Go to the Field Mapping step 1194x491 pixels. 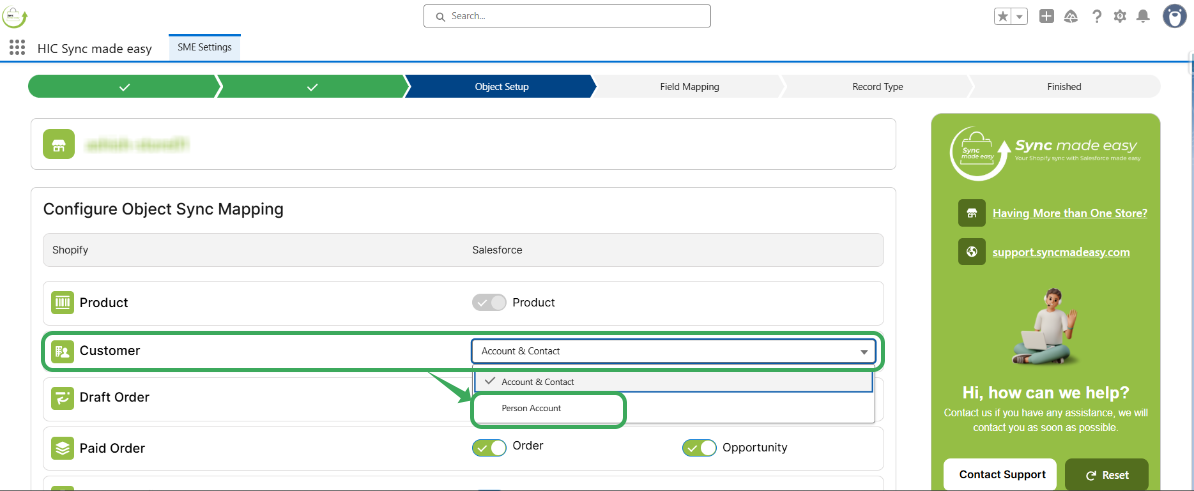click(689, 87)
